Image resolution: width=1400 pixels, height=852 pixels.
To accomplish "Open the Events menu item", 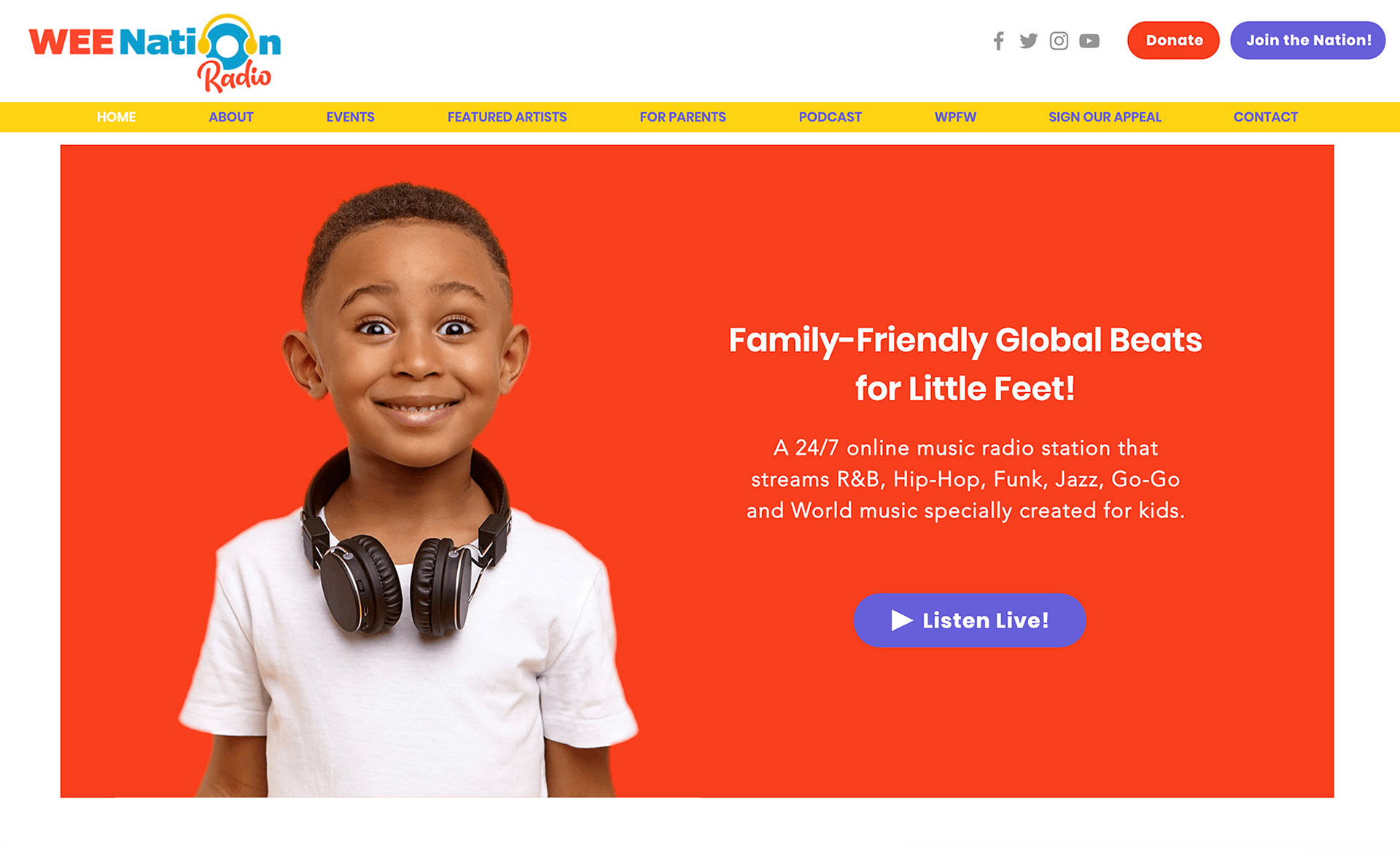I will coord(350,117).
